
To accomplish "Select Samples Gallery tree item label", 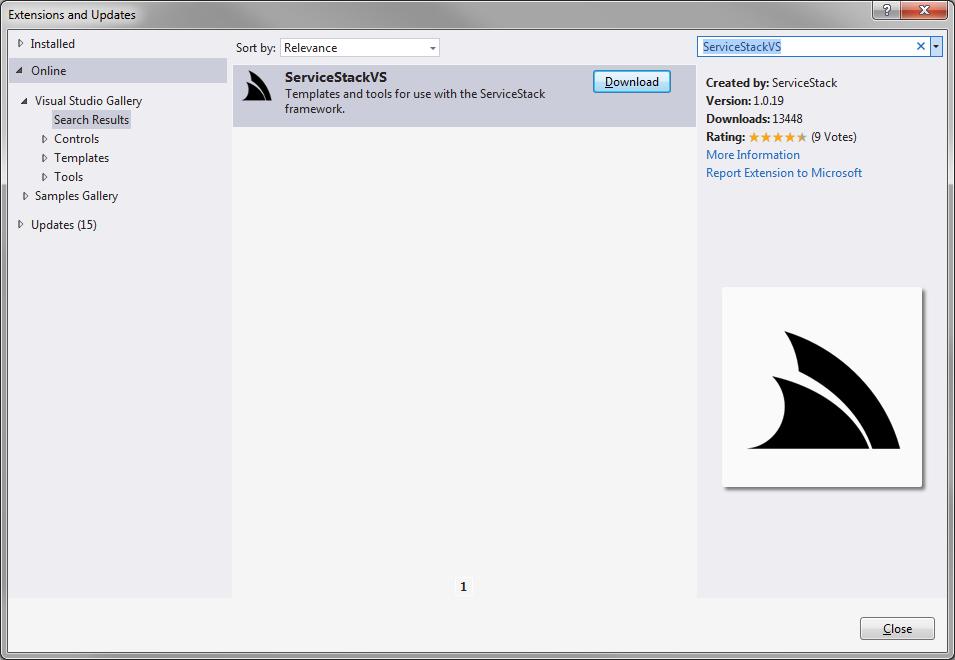I will click(76, 196).
